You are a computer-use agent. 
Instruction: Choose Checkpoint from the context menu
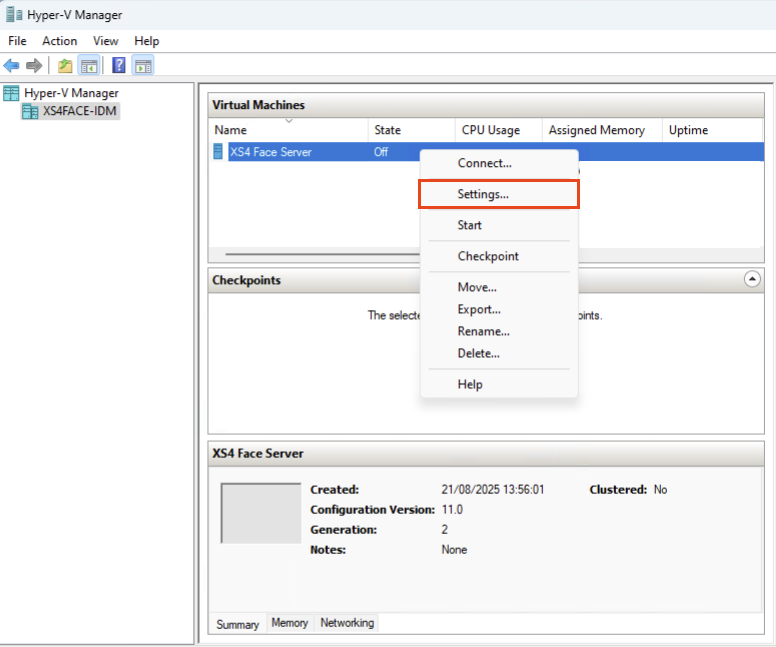point(499,256)
